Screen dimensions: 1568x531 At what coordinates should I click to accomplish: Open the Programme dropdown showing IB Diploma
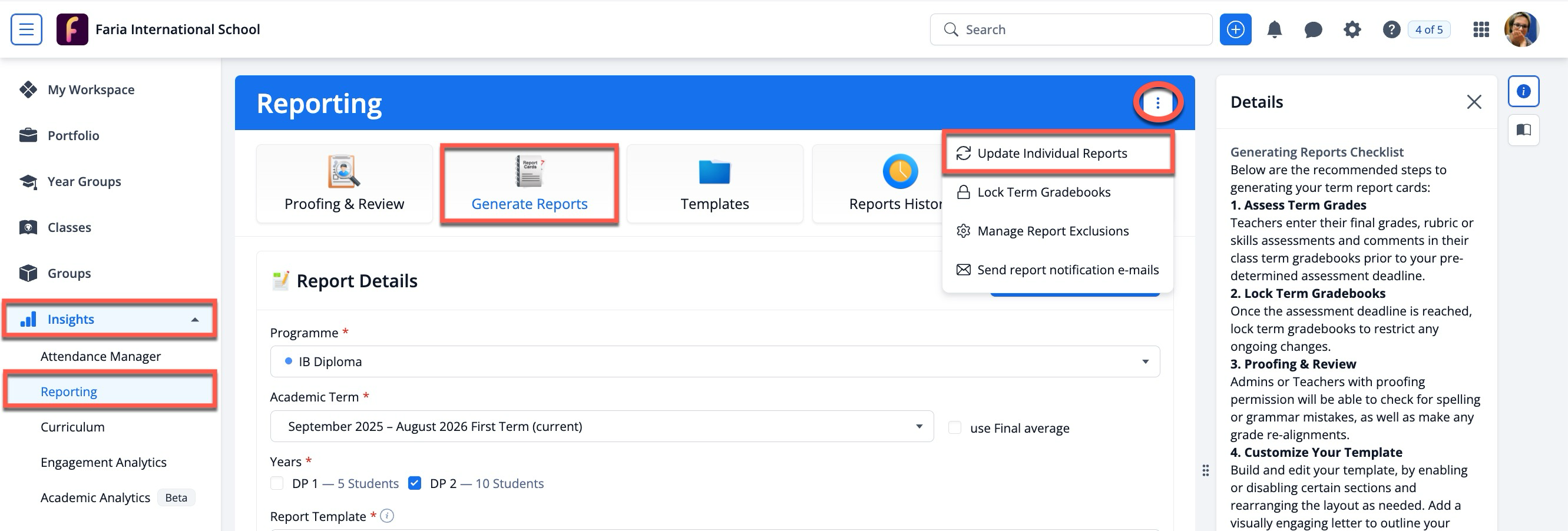coord(714,361)
